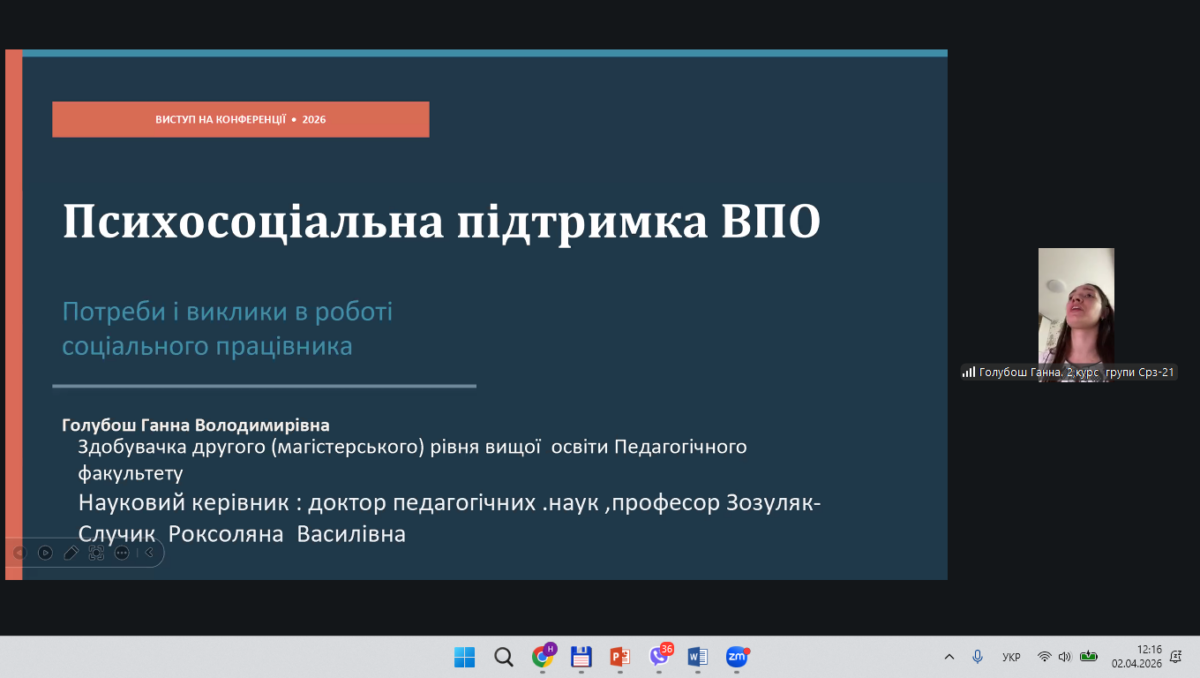Open the floppy disk app in taskbar
This screenshot has width=1200, height=678.
coord(581,657)
